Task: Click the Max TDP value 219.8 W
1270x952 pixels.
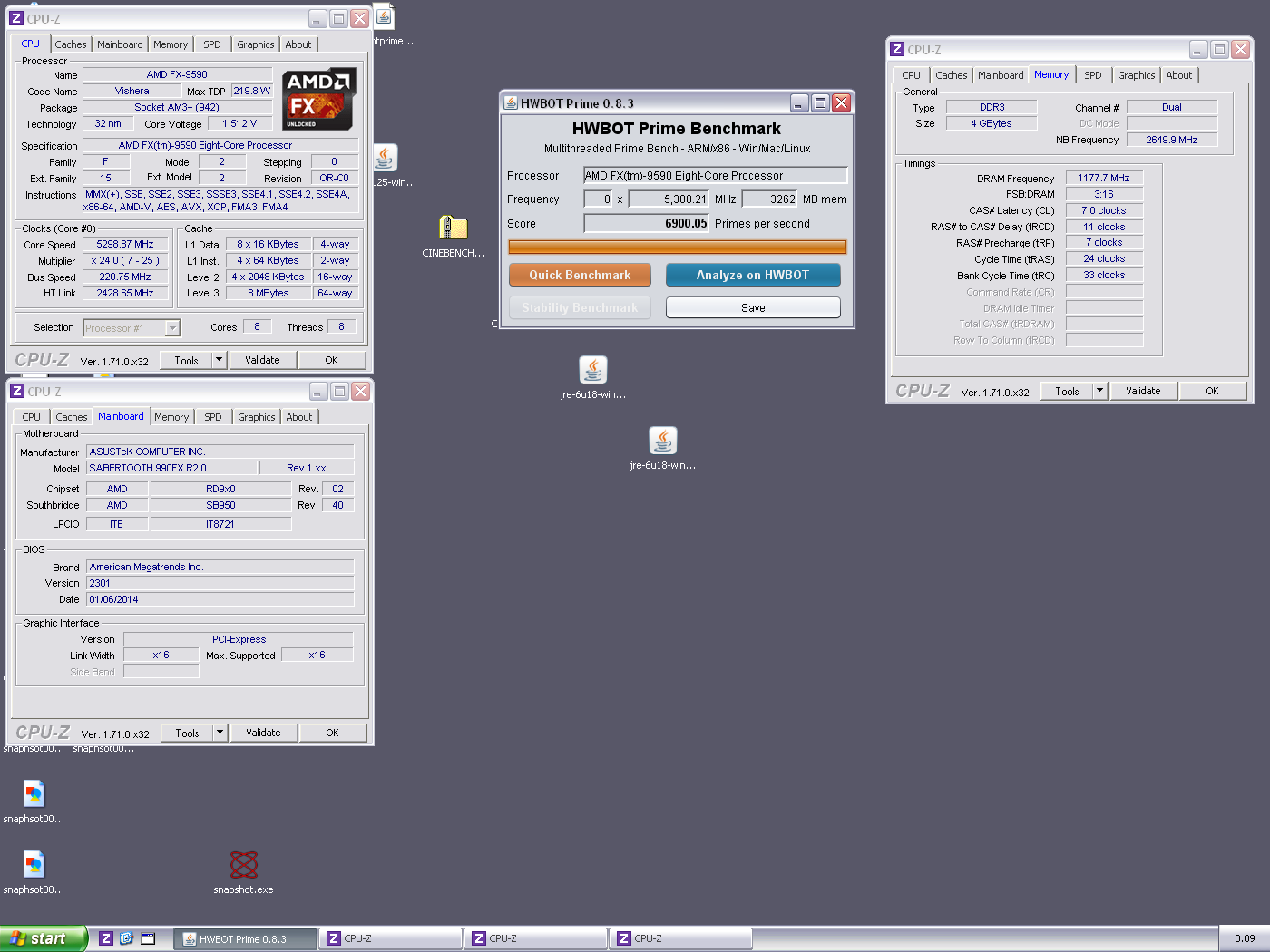Action: [251, 91]
